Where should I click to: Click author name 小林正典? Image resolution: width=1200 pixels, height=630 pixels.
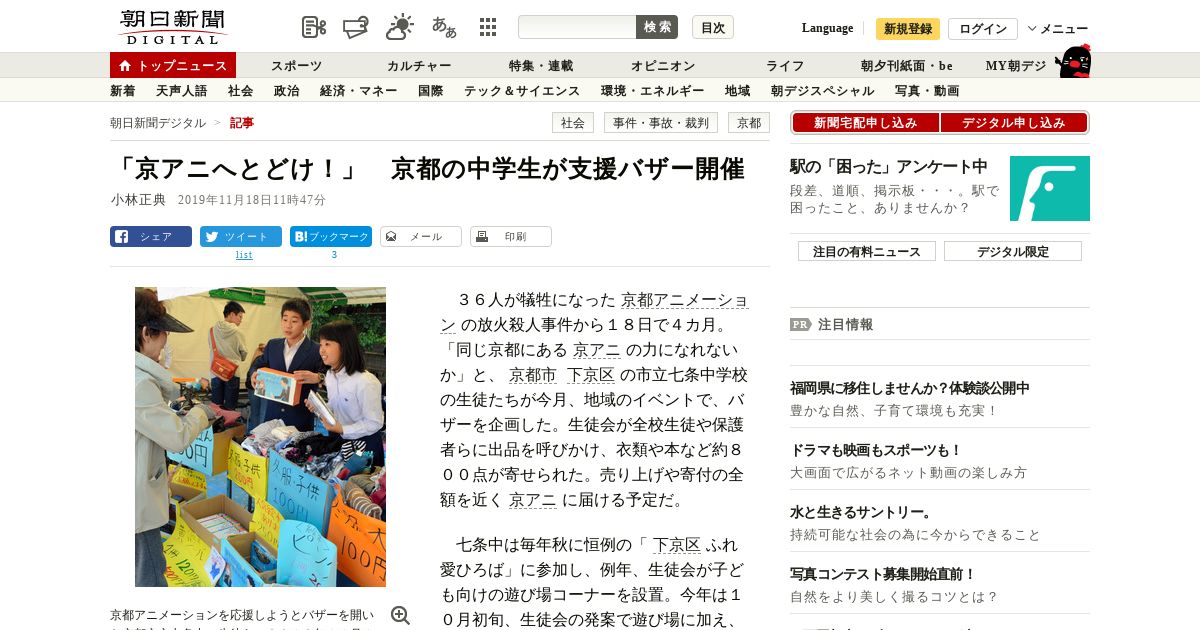pyautogui.click(x=138, y=200)
